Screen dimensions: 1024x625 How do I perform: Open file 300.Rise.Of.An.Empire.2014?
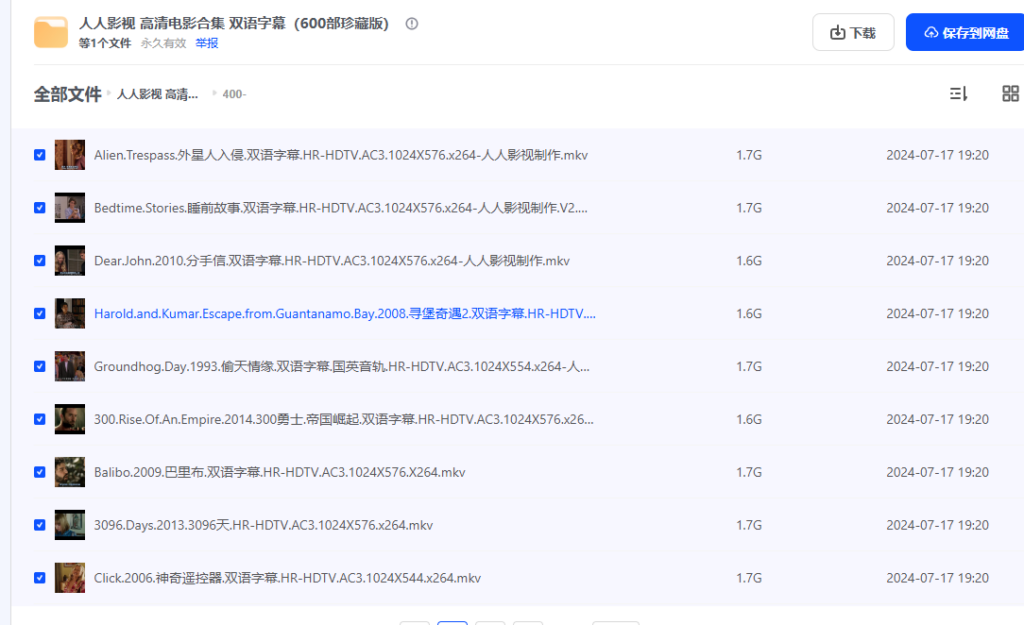tap(344, 419)
